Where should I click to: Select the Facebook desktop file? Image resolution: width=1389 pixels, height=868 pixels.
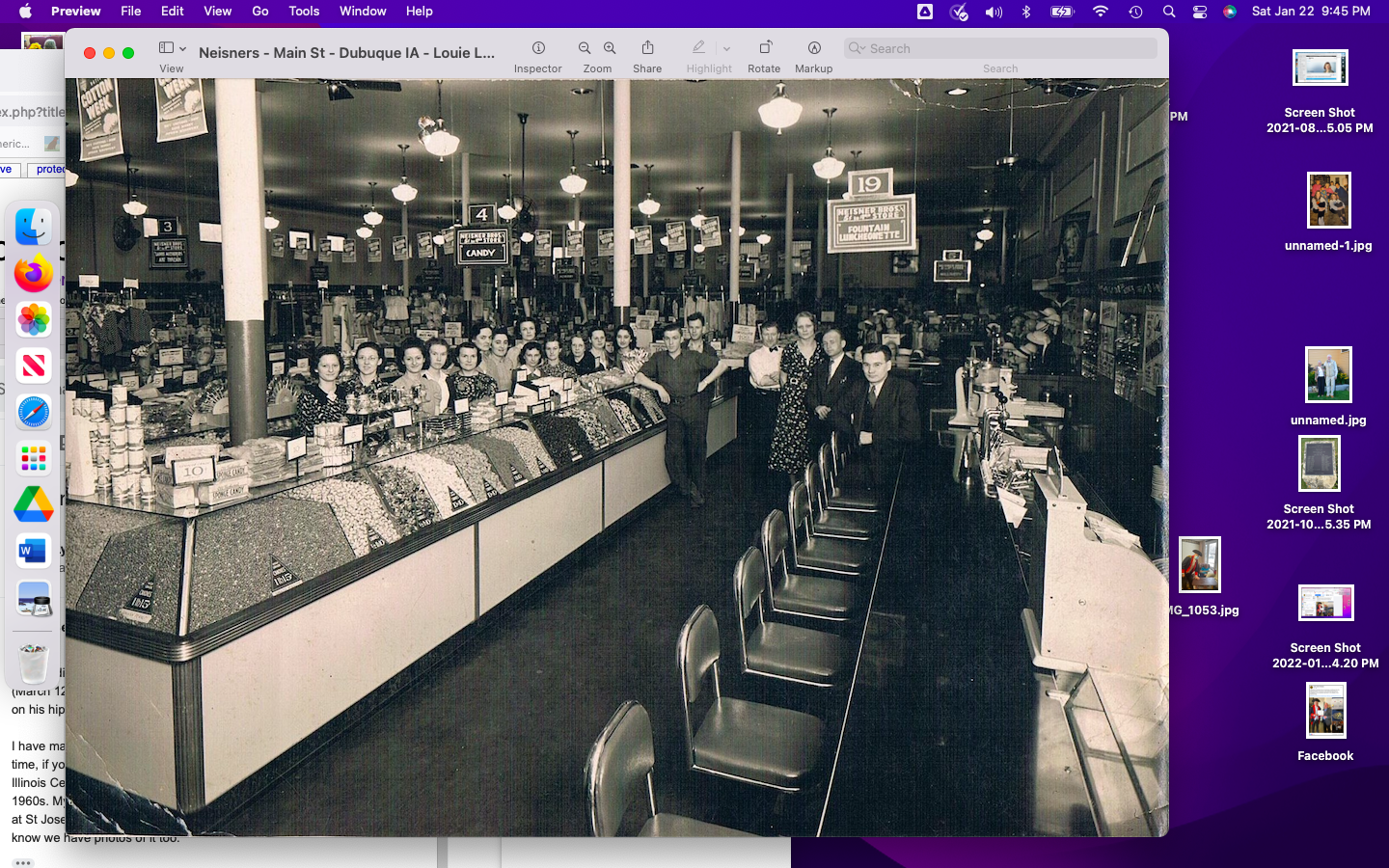(x=1325, y=711)
